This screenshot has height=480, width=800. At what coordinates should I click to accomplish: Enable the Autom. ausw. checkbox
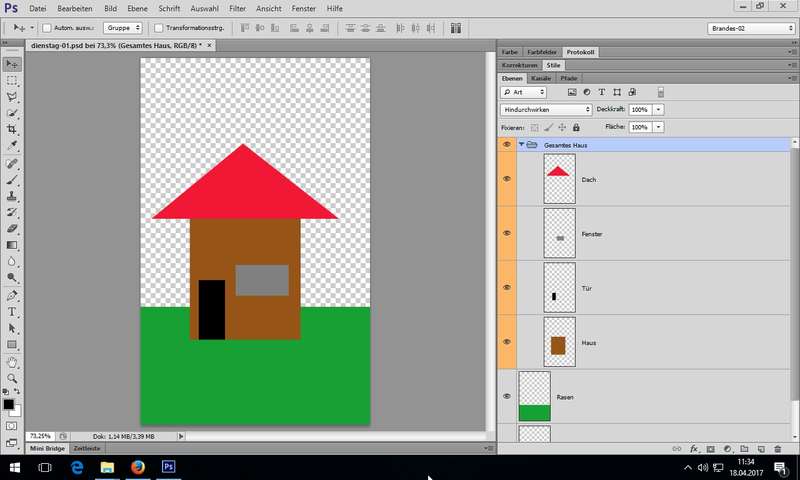47,28
